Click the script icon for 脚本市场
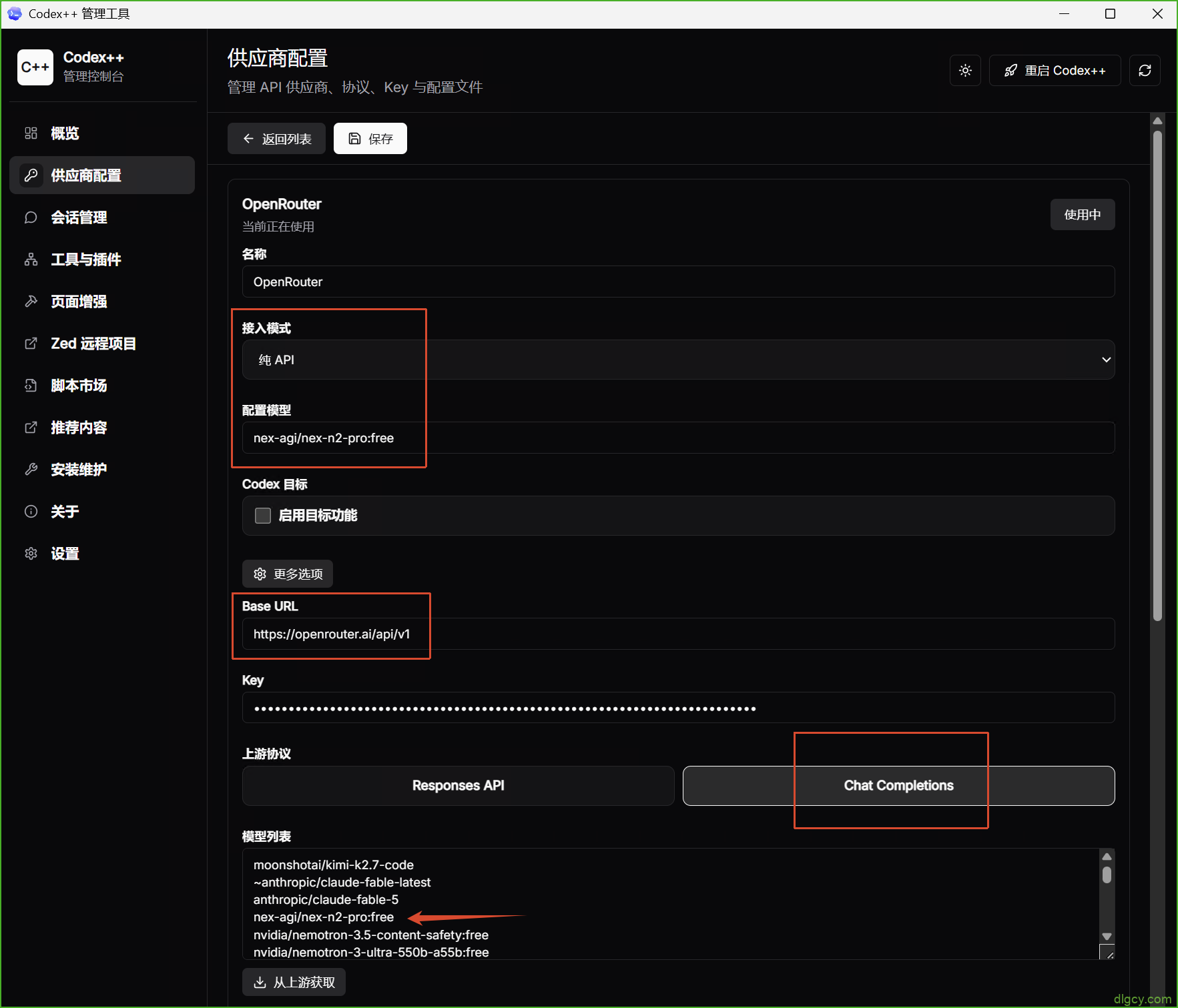 click(31, 386)
